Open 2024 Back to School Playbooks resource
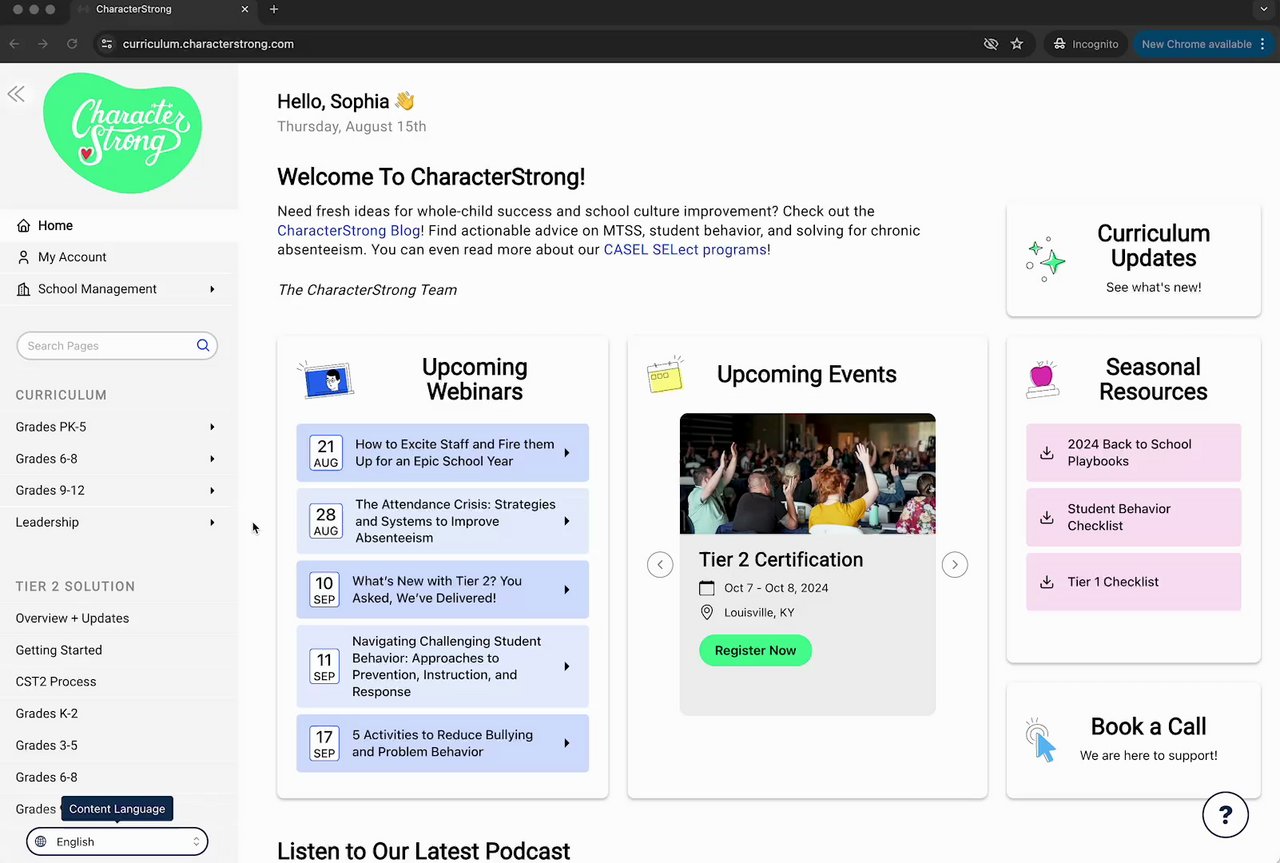This screenshot has width=1280, height=863. (x=1134, y=453)
